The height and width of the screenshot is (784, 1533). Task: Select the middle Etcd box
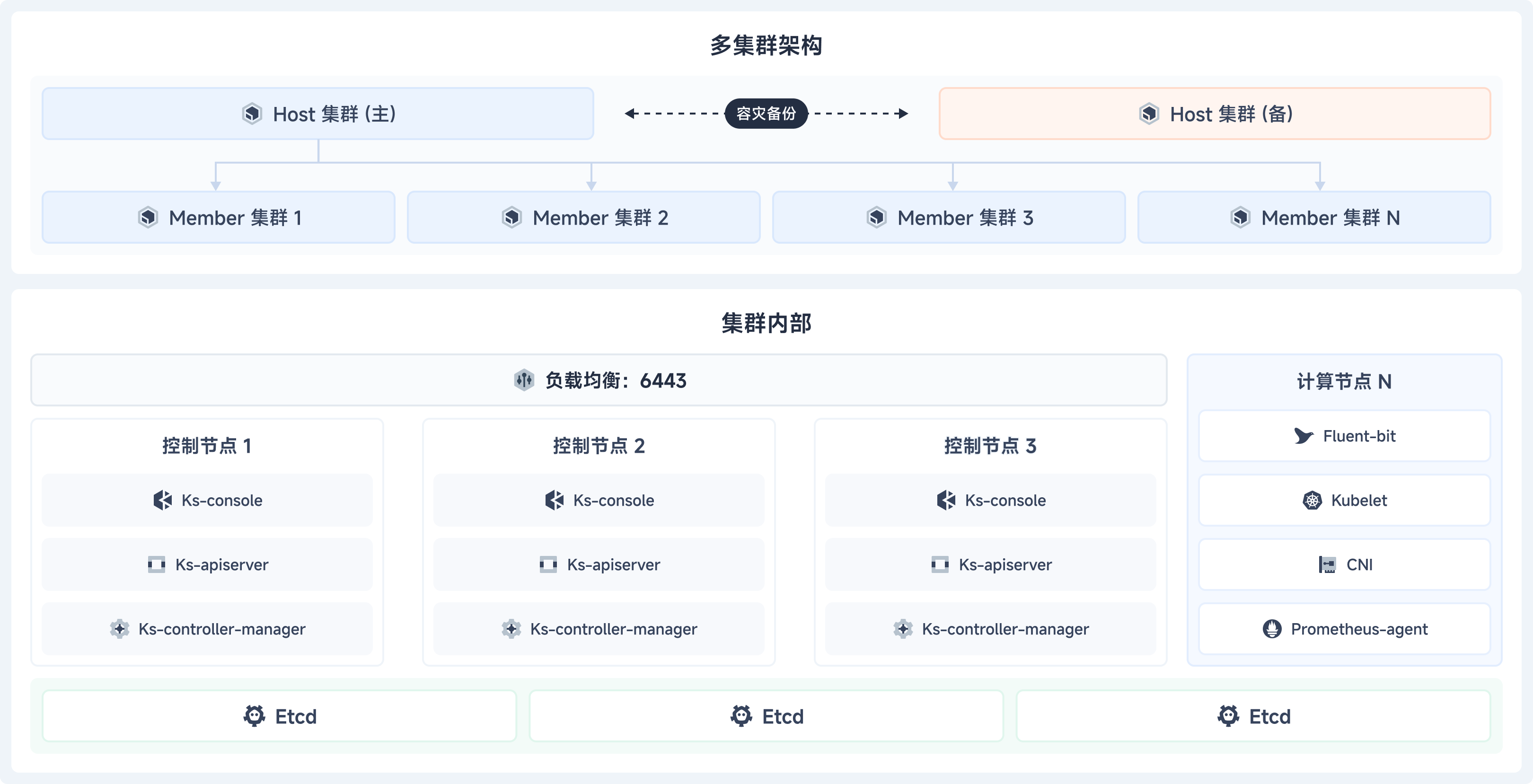[x=766, y=715]
